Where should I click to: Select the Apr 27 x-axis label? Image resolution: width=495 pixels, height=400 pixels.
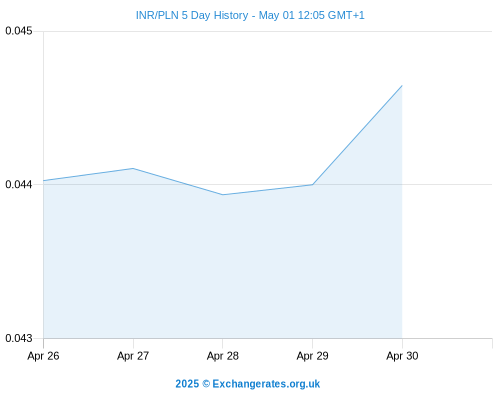(133, 356)
